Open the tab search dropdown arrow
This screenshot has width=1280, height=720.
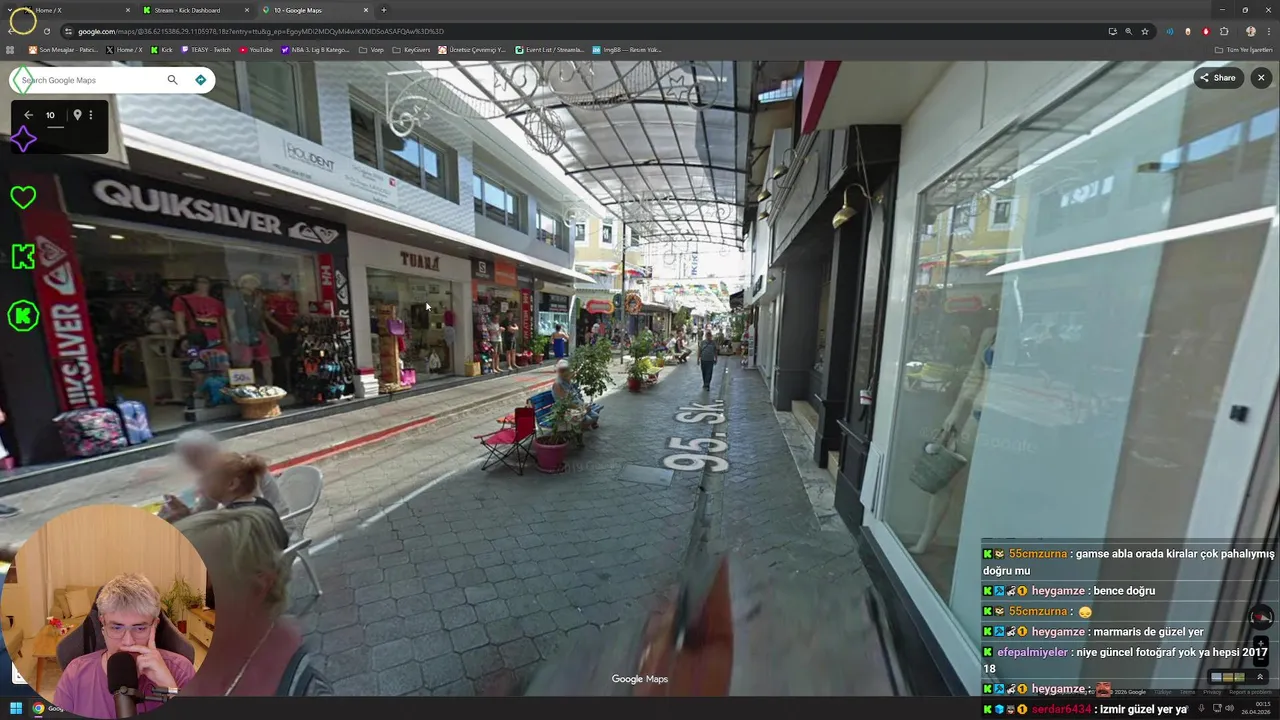[x=10, y=10]
